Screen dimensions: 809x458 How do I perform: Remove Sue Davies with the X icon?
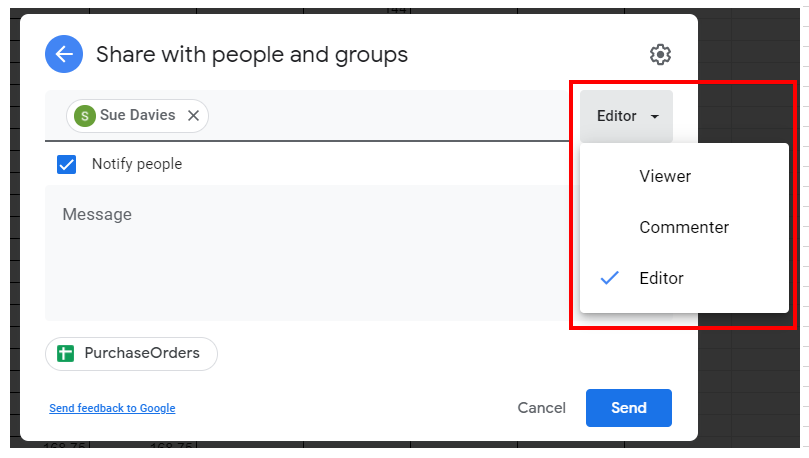[x=193, y=116]
